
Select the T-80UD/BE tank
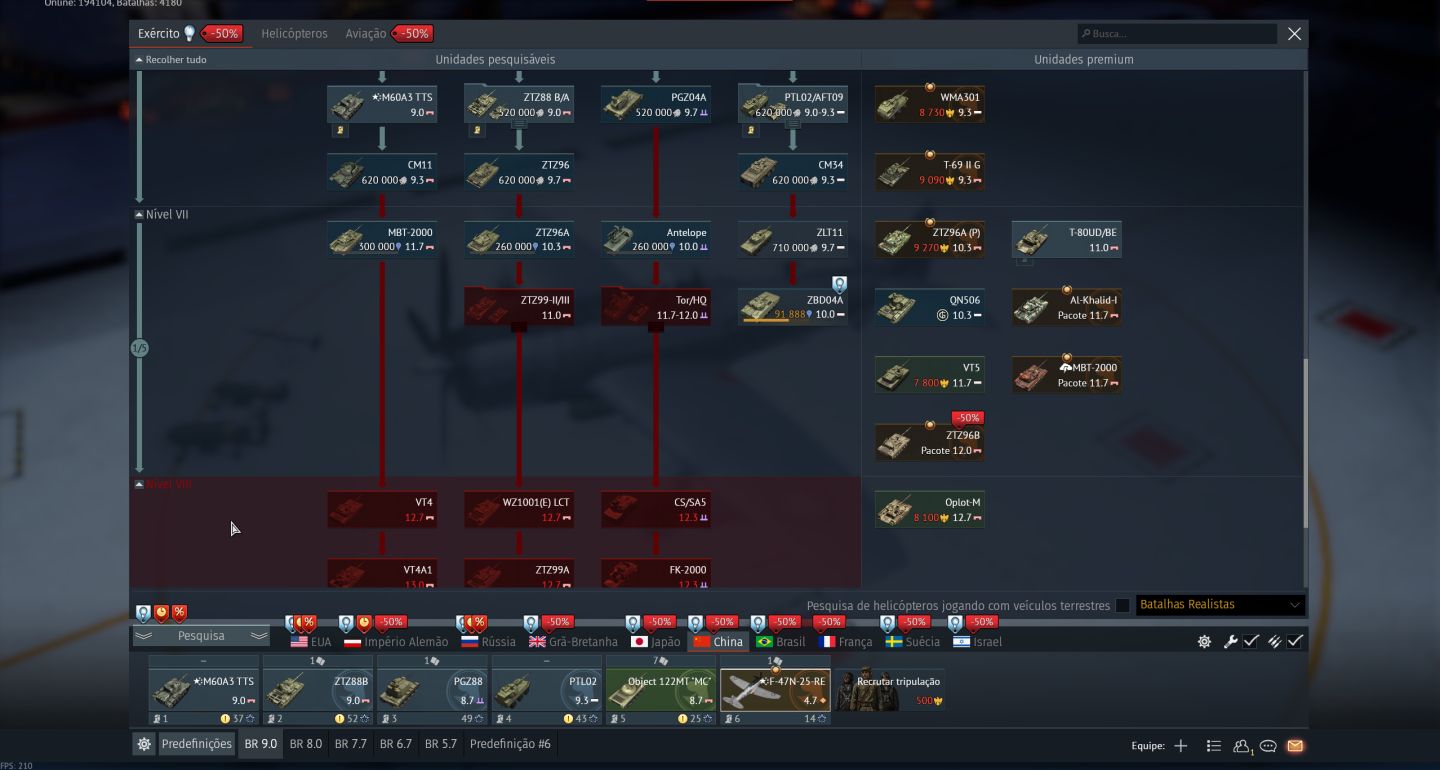[1066, 240]
